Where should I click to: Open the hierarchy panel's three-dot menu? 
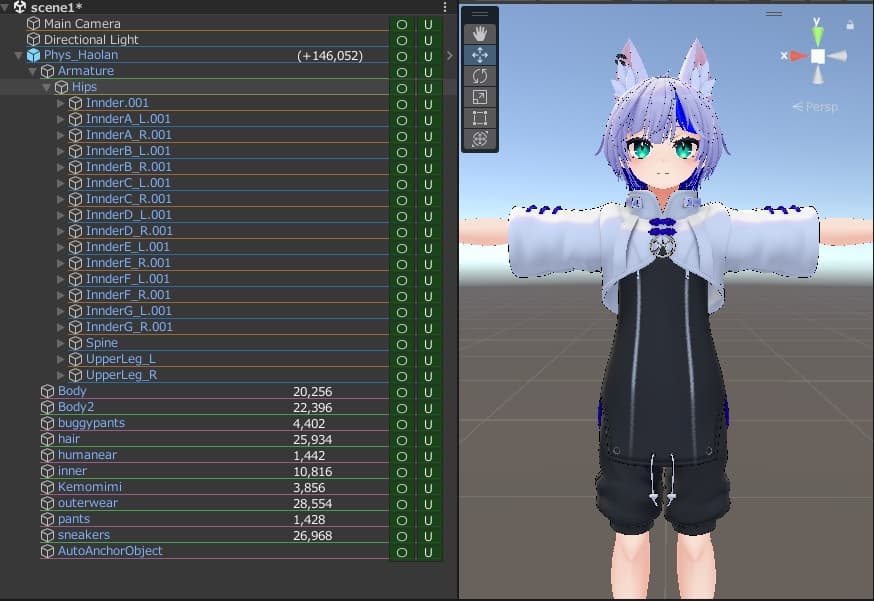point(444,7)
